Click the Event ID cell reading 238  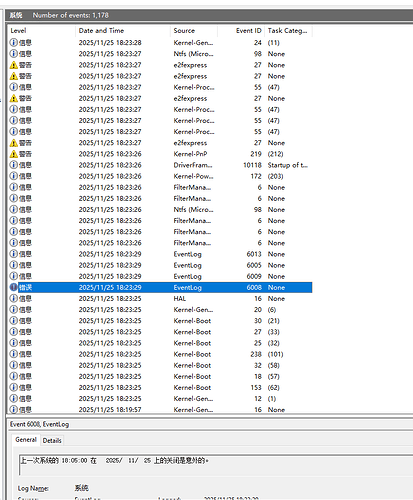tap(256, 354)
